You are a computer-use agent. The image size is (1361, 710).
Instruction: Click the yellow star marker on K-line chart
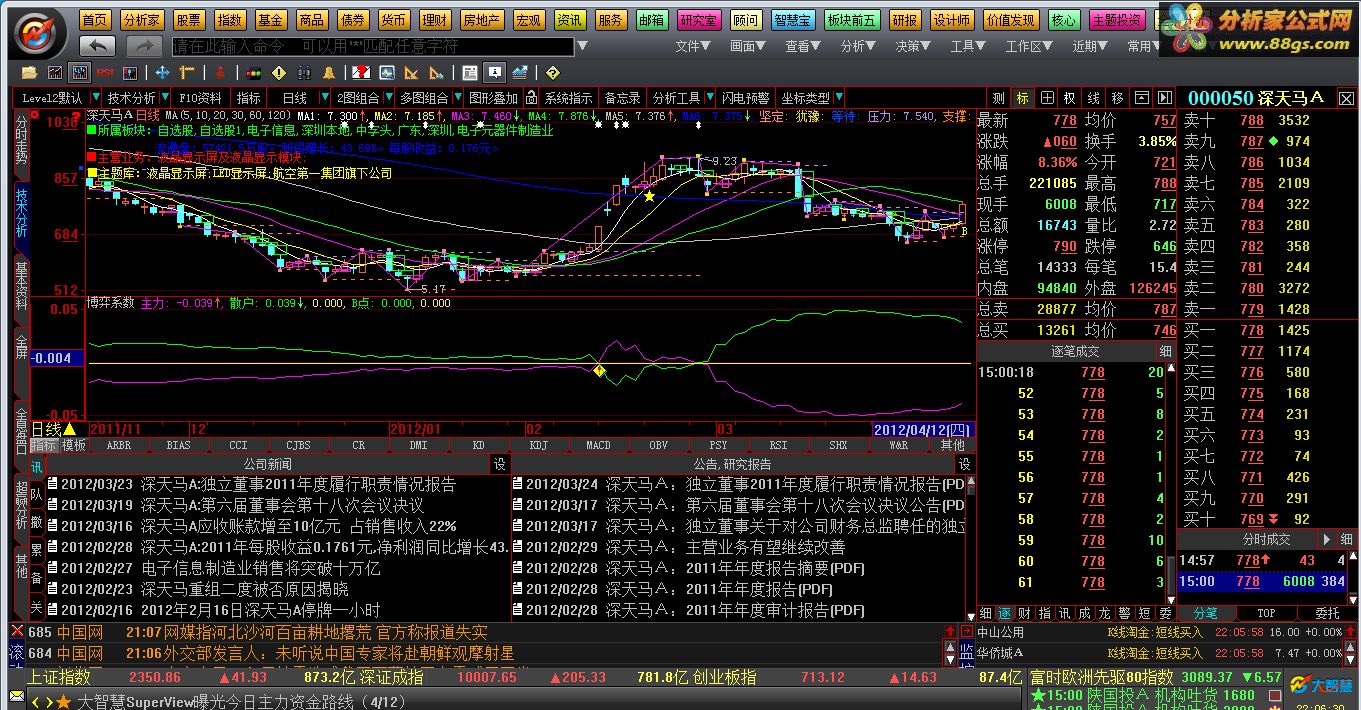(x=649, y=196)
